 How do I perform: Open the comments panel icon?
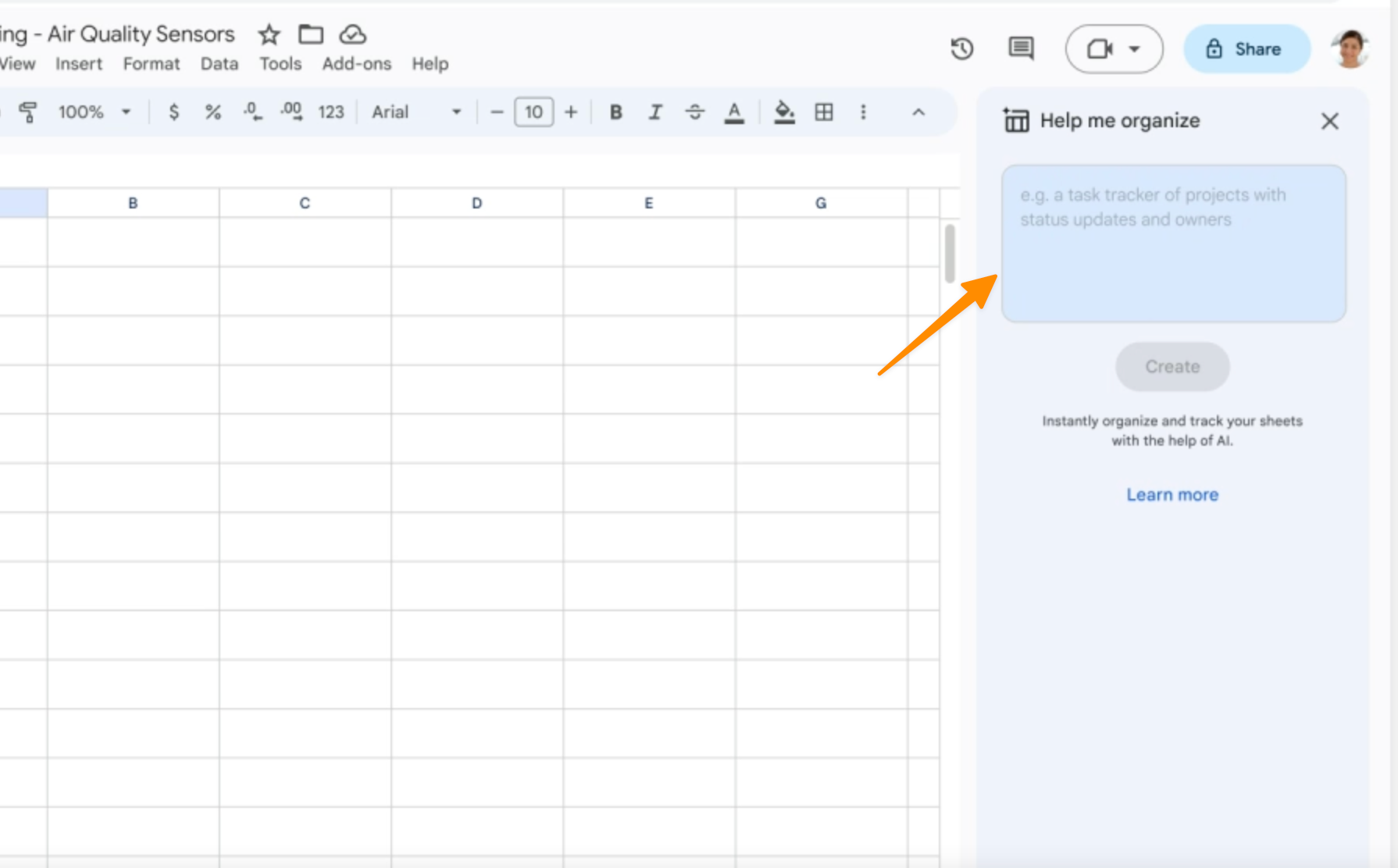(1020, 49)
